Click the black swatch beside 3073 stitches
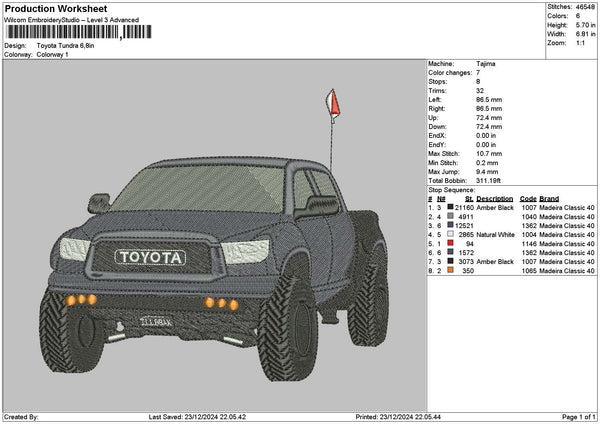 pyautogui.click(x=450, y=261)
